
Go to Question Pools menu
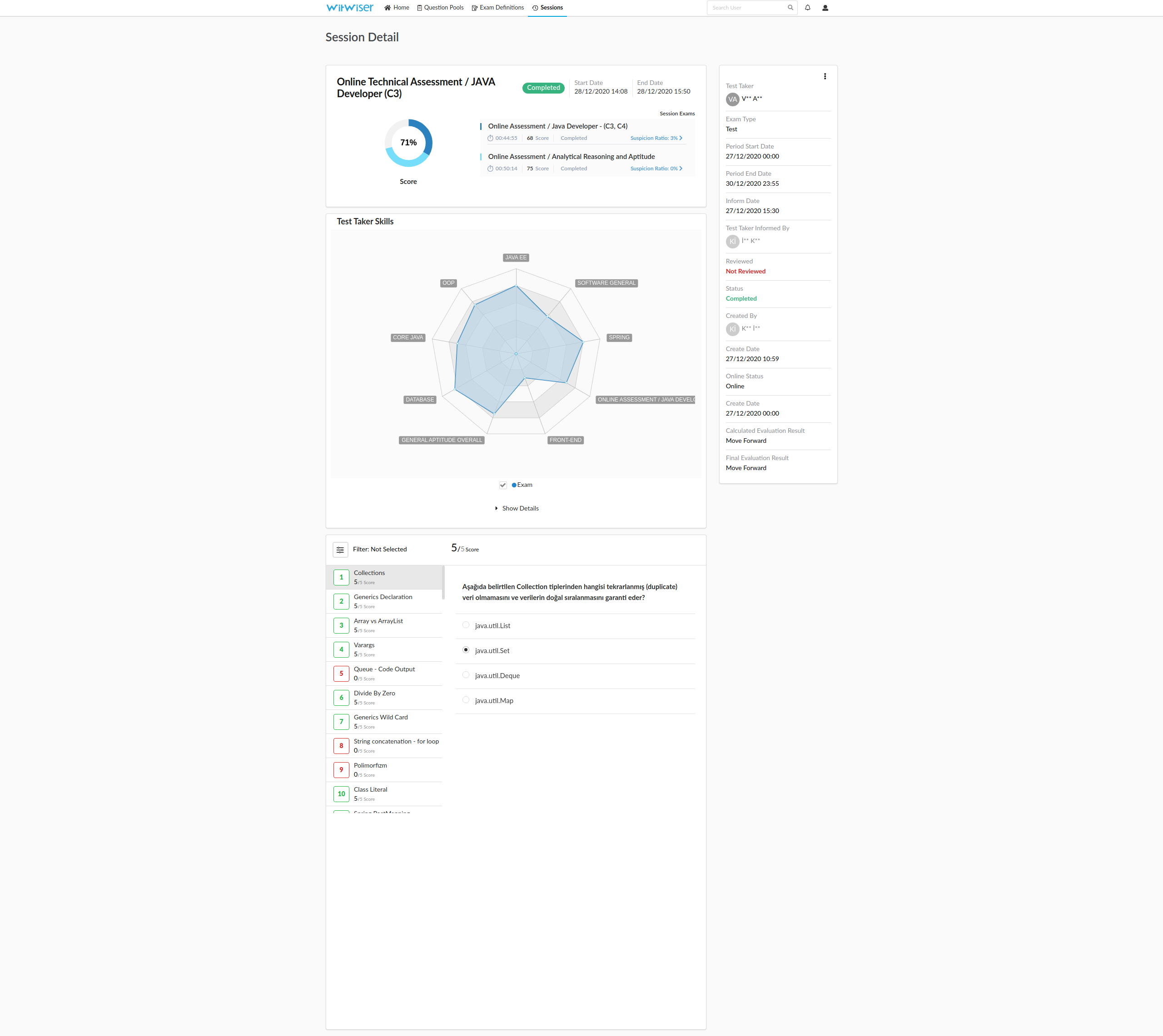pyautogui.click(x=440, y=7)
